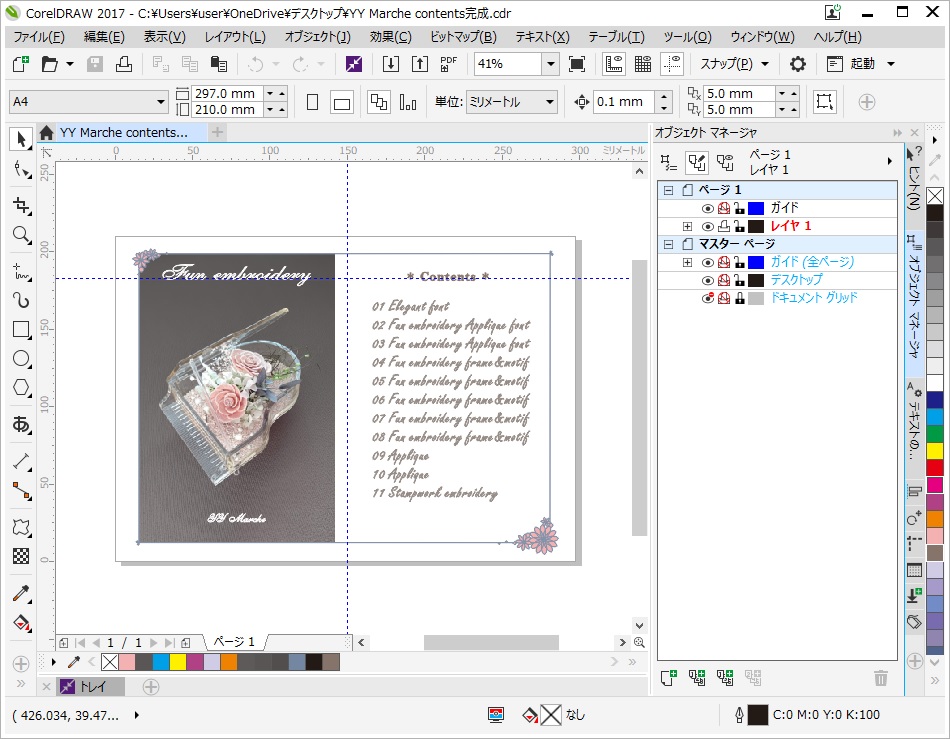Viewport: 950px width, 739px height.
Task: Open Options gear icon
Action: tap(798, 64)
